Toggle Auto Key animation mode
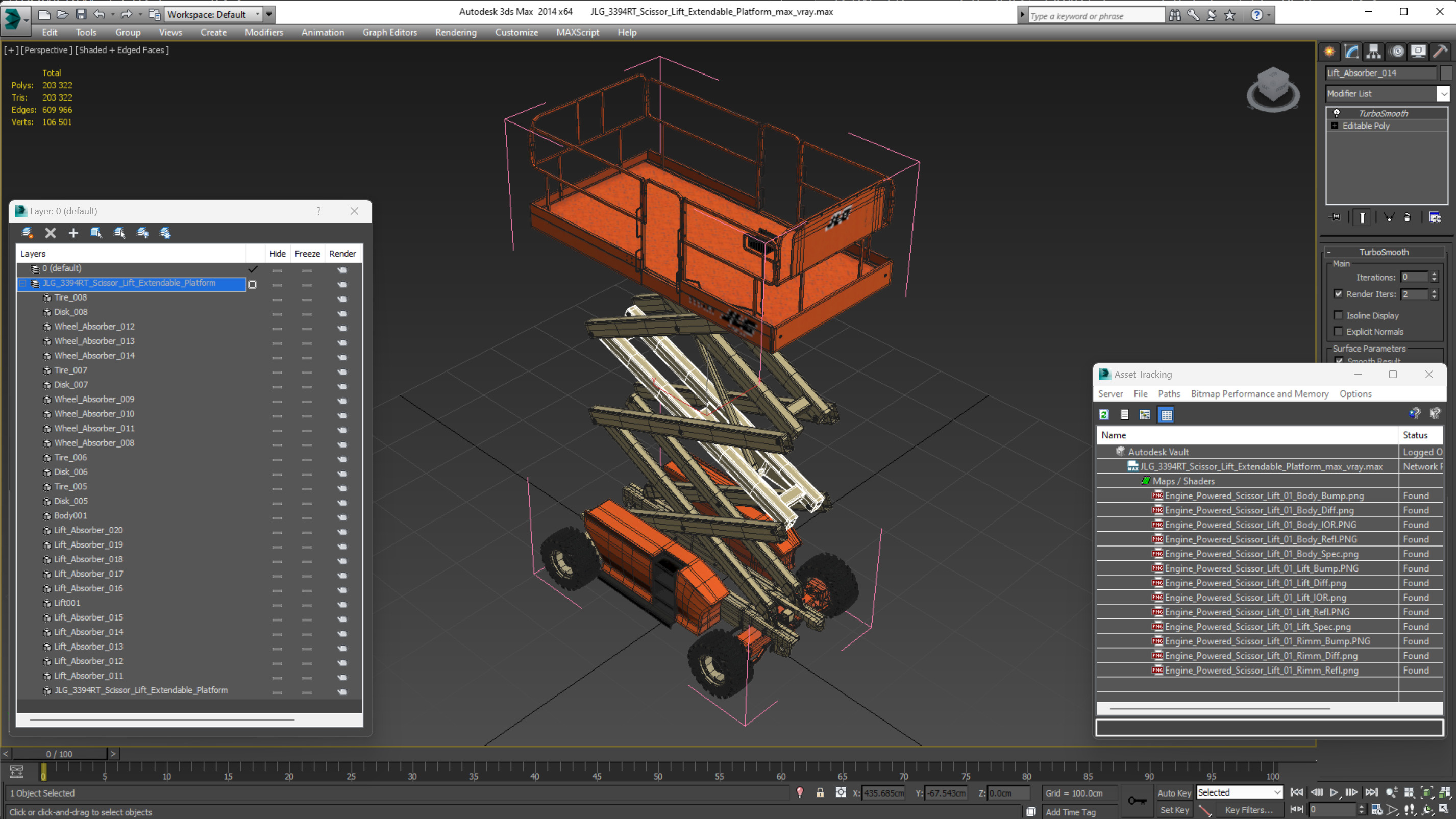 (x=1174, y=792)
